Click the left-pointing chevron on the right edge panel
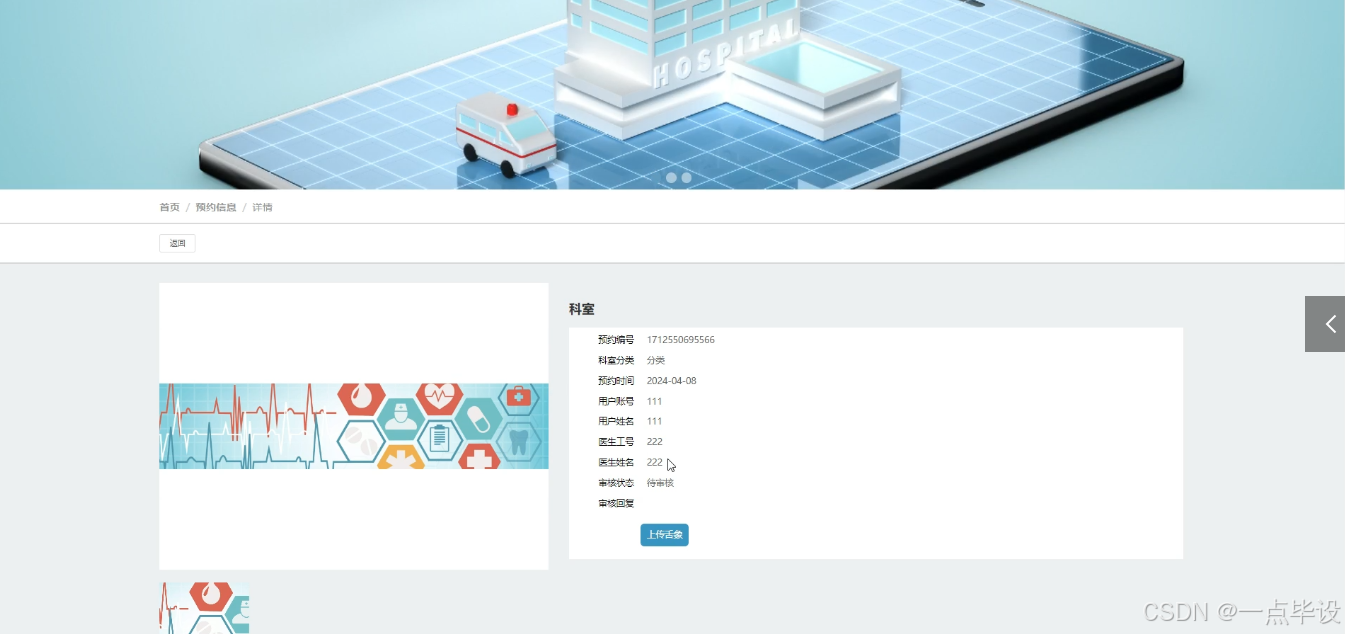Image resolution: width=1345 pixels, height=634 pixels. point(1329,324)
